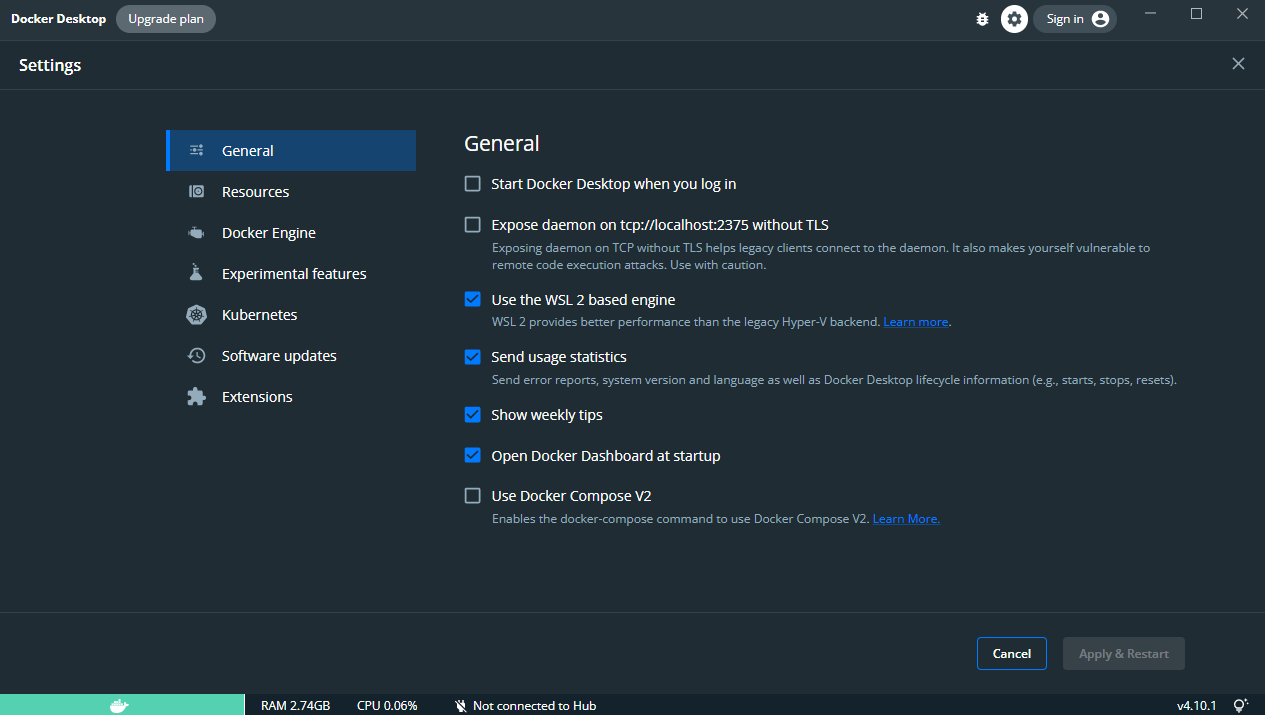Image resolution: width=1265 pixels, height=715 pixels.
Task: Uncheck Use the WSL 2 based engine
Action: click(473, 299)
